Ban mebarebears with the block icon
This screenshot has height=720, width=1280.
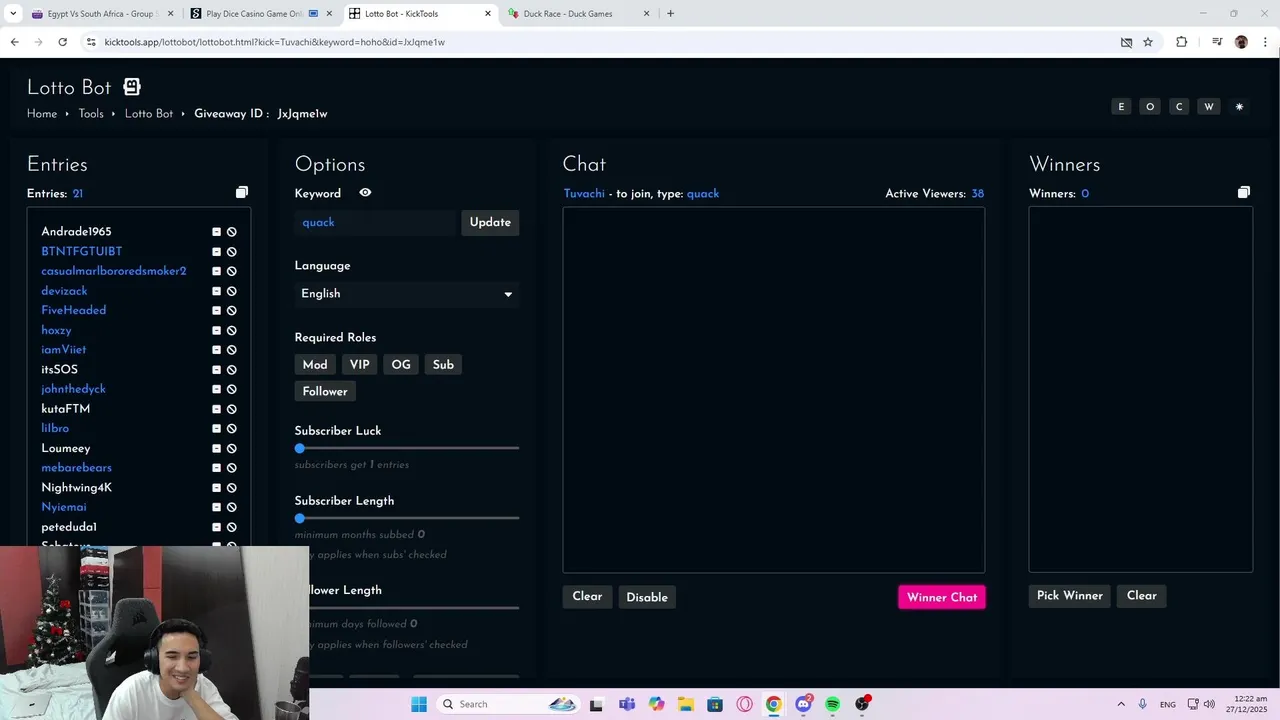tap(231, 468)
